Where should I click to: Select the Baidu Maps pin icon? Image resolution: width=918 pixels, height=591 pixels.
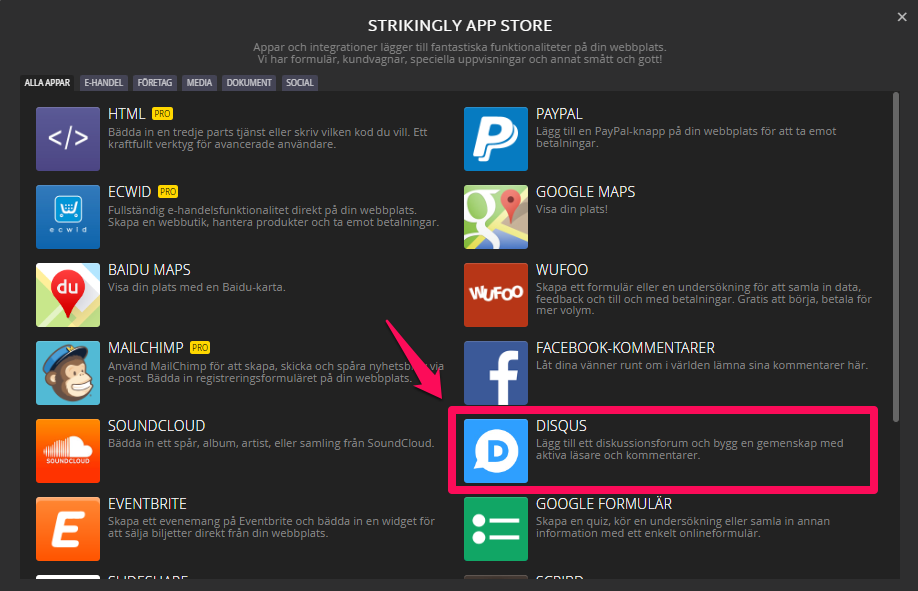coord(68,295)
